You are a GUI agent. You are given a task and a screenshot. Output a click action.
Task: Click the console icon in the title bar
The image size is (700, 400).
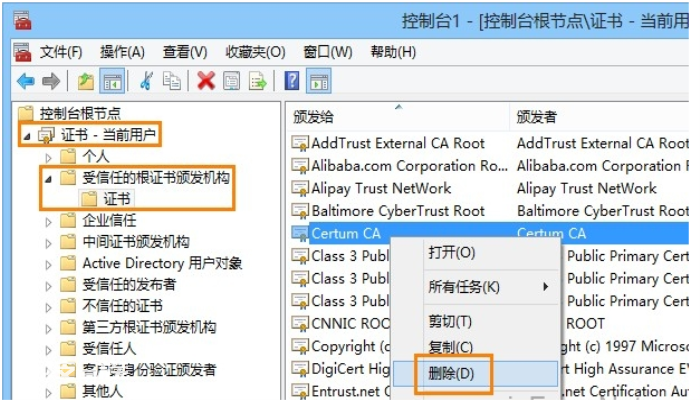click(x=22, y=21)
